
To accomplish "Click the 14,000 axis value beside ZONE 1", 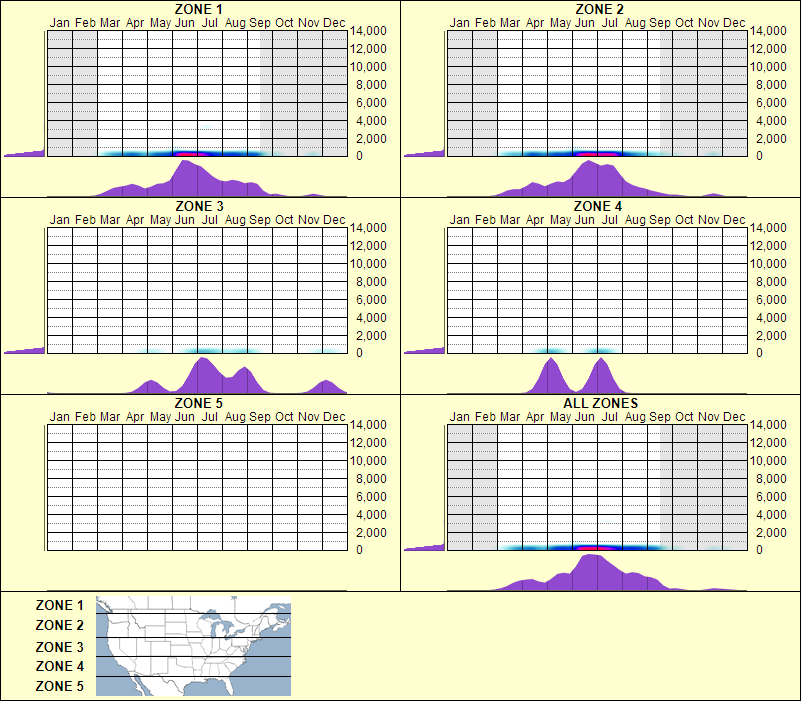I will tap(370, 31).
